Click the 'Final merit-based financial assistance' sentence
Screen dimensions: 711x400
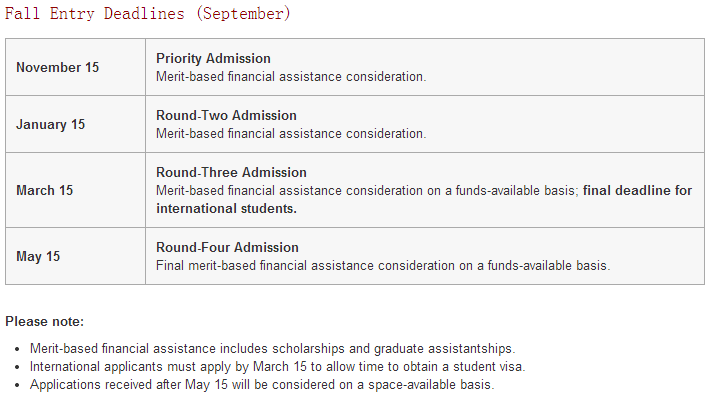click(x=383, y=266)
